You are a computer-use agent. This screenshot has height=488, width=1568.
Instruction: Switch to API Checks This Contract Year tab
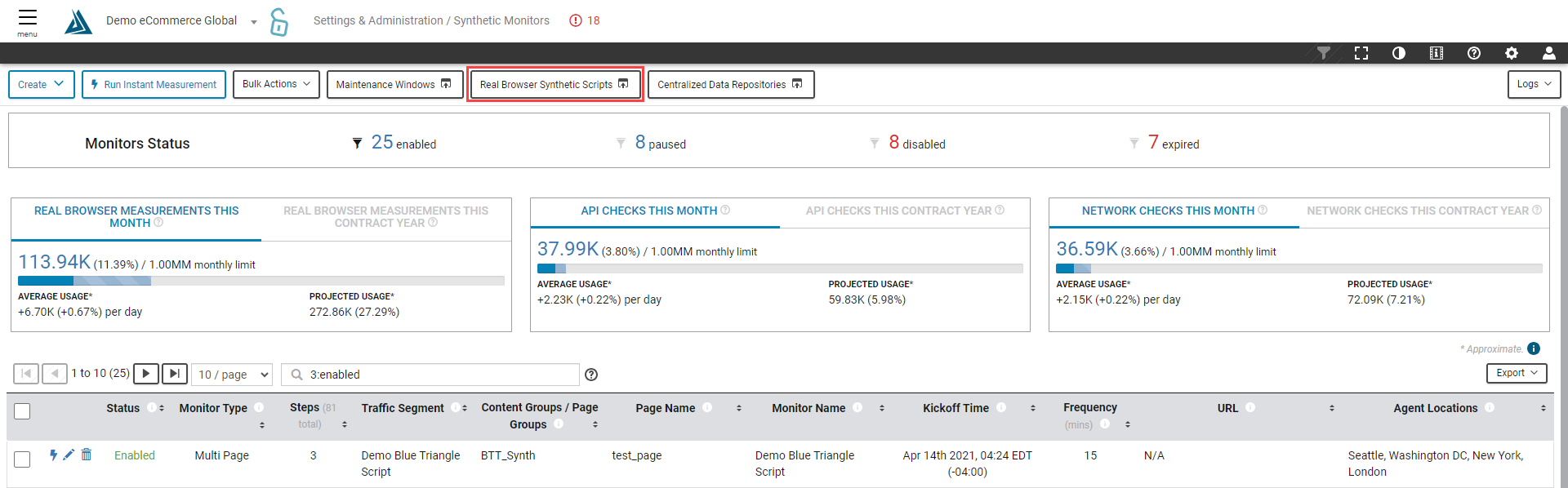pos(904,211)
